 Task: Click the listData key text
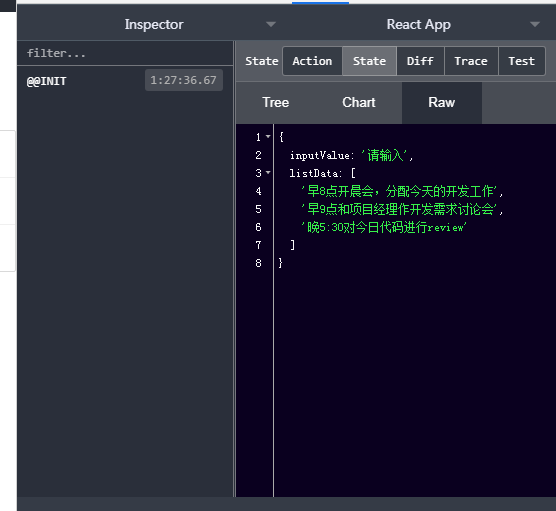pos(314,173)
